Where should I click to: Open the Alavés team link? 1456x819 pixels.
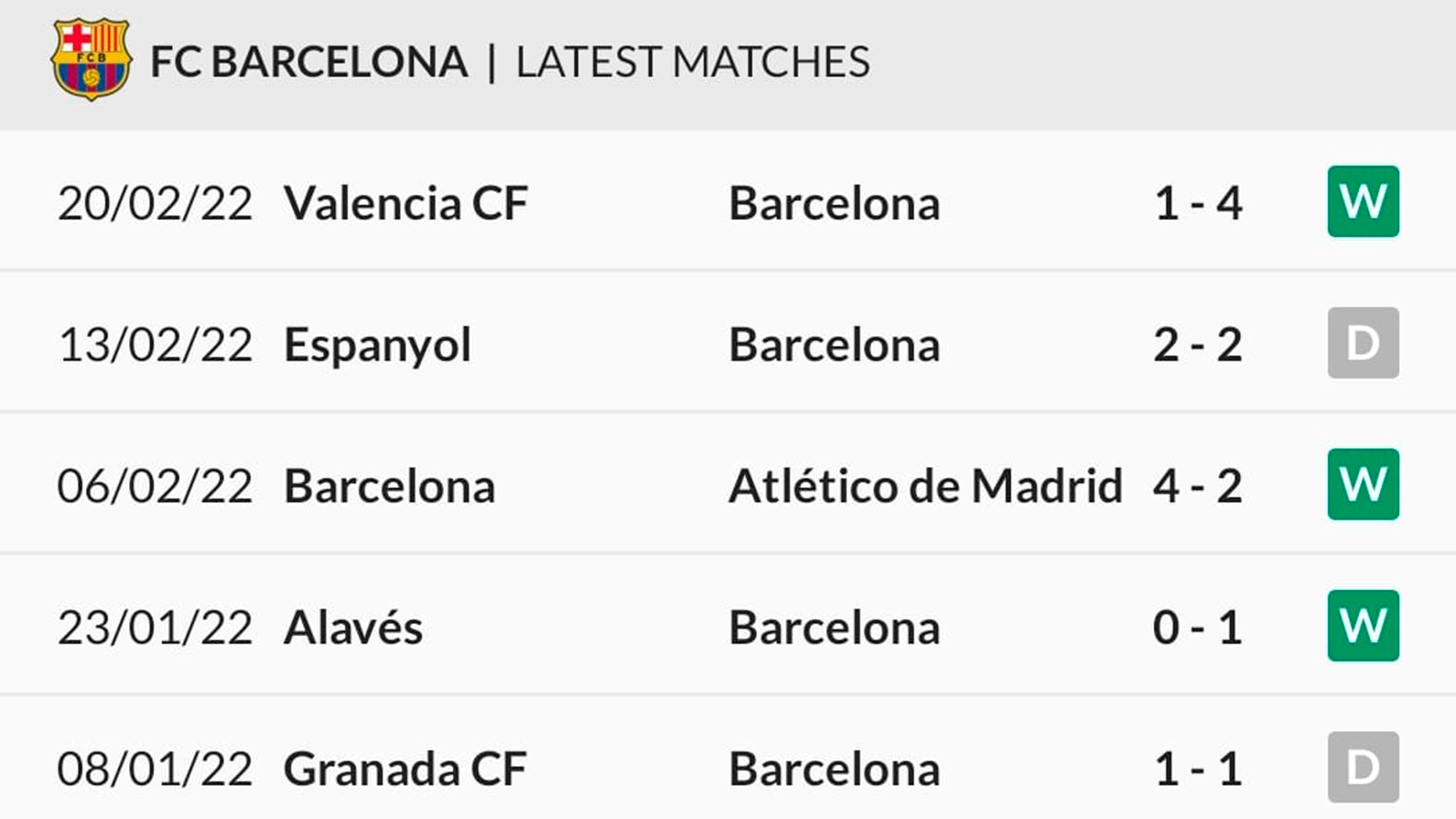click(x=353, y=628)
